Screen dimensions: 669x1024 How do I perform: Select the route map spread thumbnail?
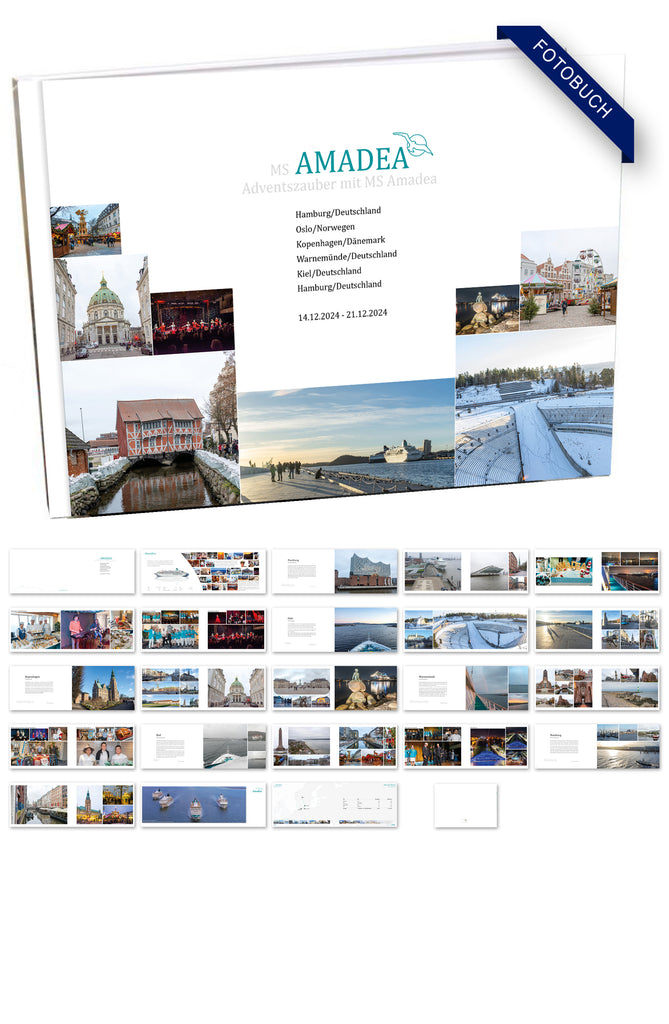point(334,805)
